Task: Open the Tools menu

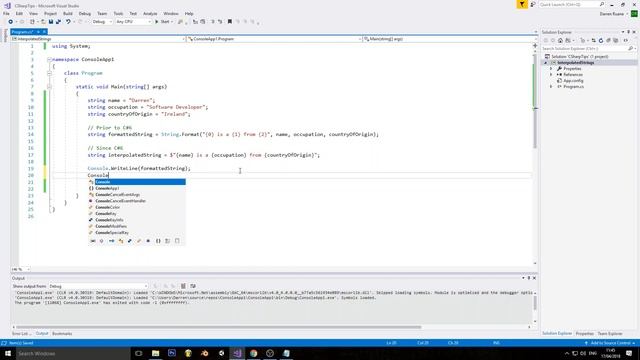Action: pyautogui.click(x=118, y=13)
